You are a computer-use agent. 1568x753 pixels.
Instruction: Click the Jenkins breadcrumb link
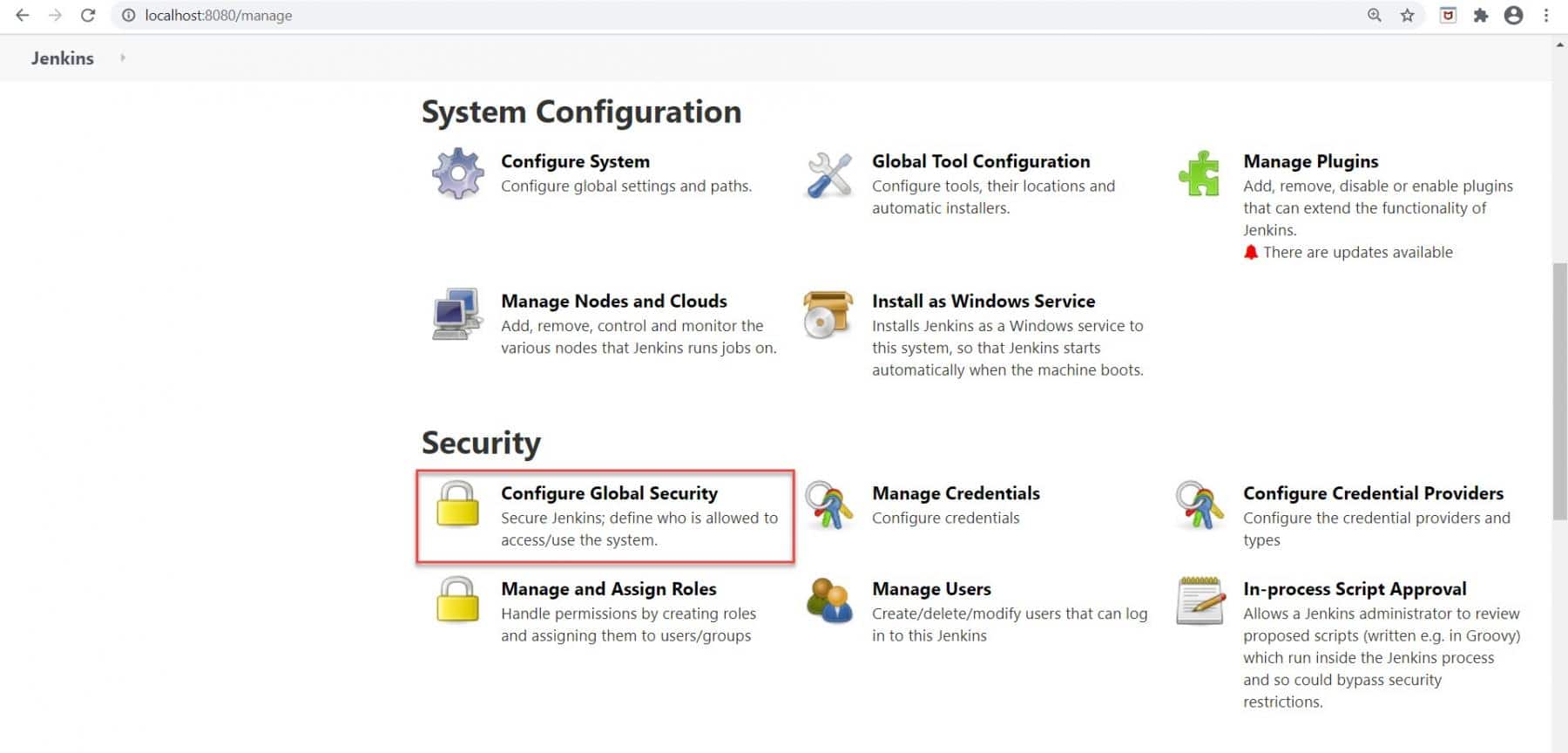[63, 58]
